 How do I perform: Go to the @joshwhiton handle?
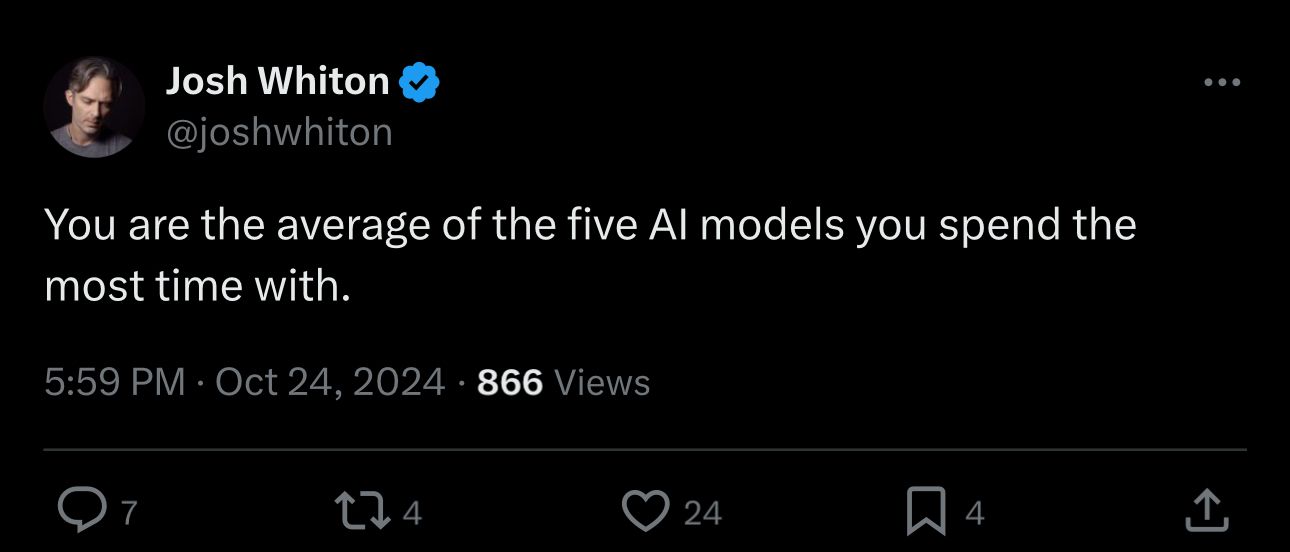[279, 131]
